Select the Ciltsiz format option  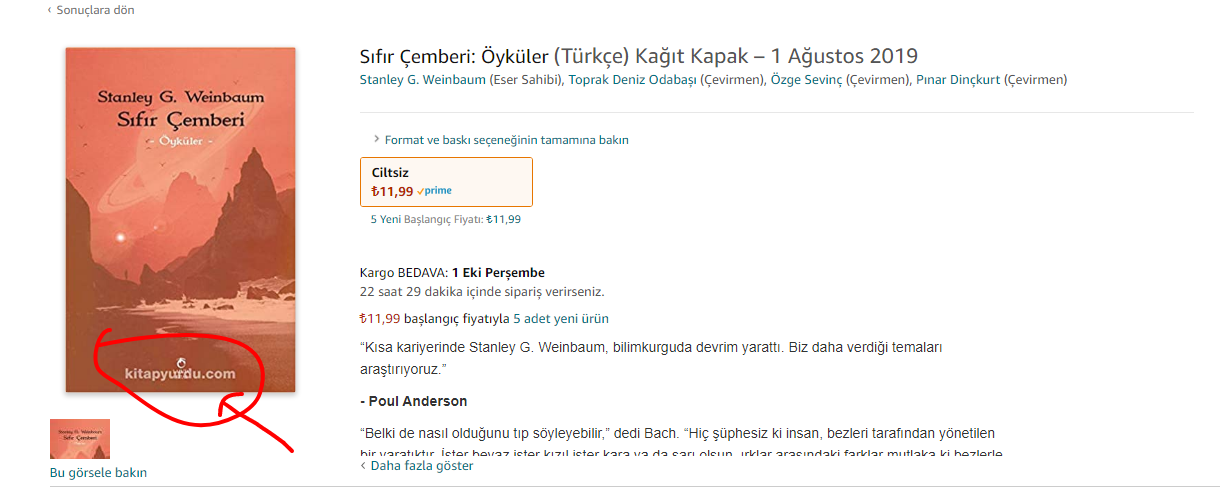[x=446, y=182]
